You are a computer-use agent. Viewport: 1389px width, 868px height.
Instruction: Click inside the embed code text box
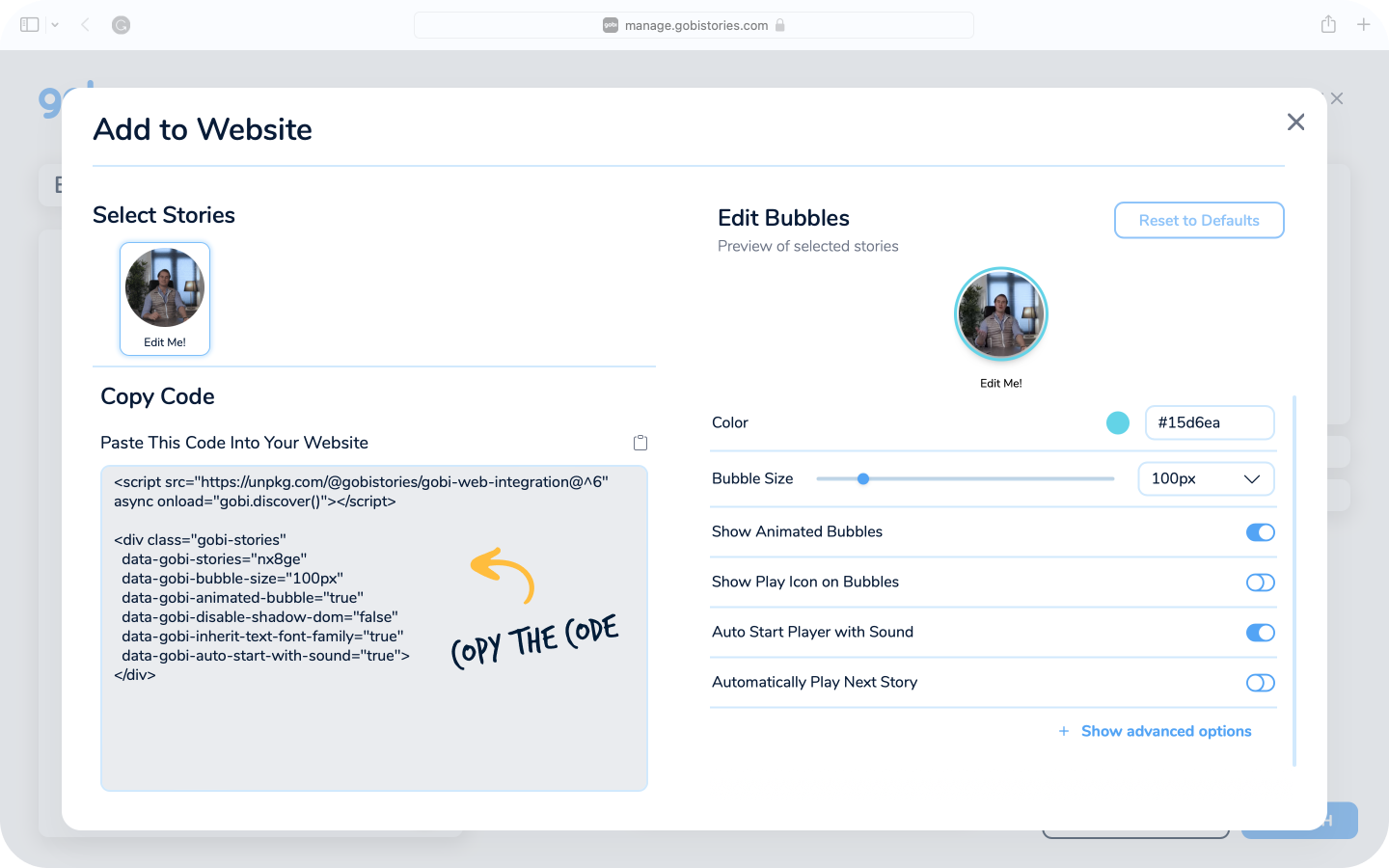(374, 628)
